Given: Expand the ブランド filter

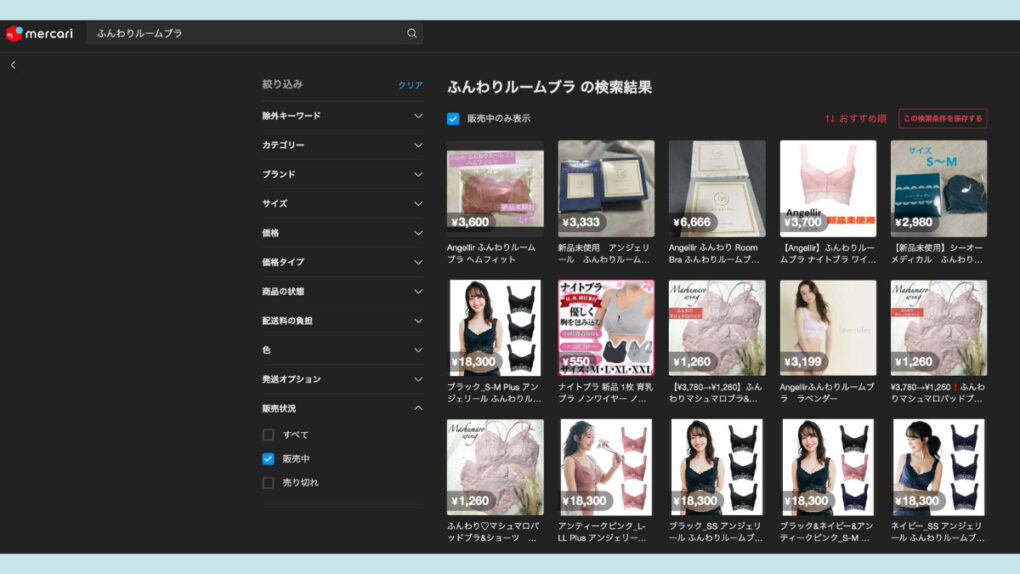Looking at the screenshot, I should coord(342,174).
